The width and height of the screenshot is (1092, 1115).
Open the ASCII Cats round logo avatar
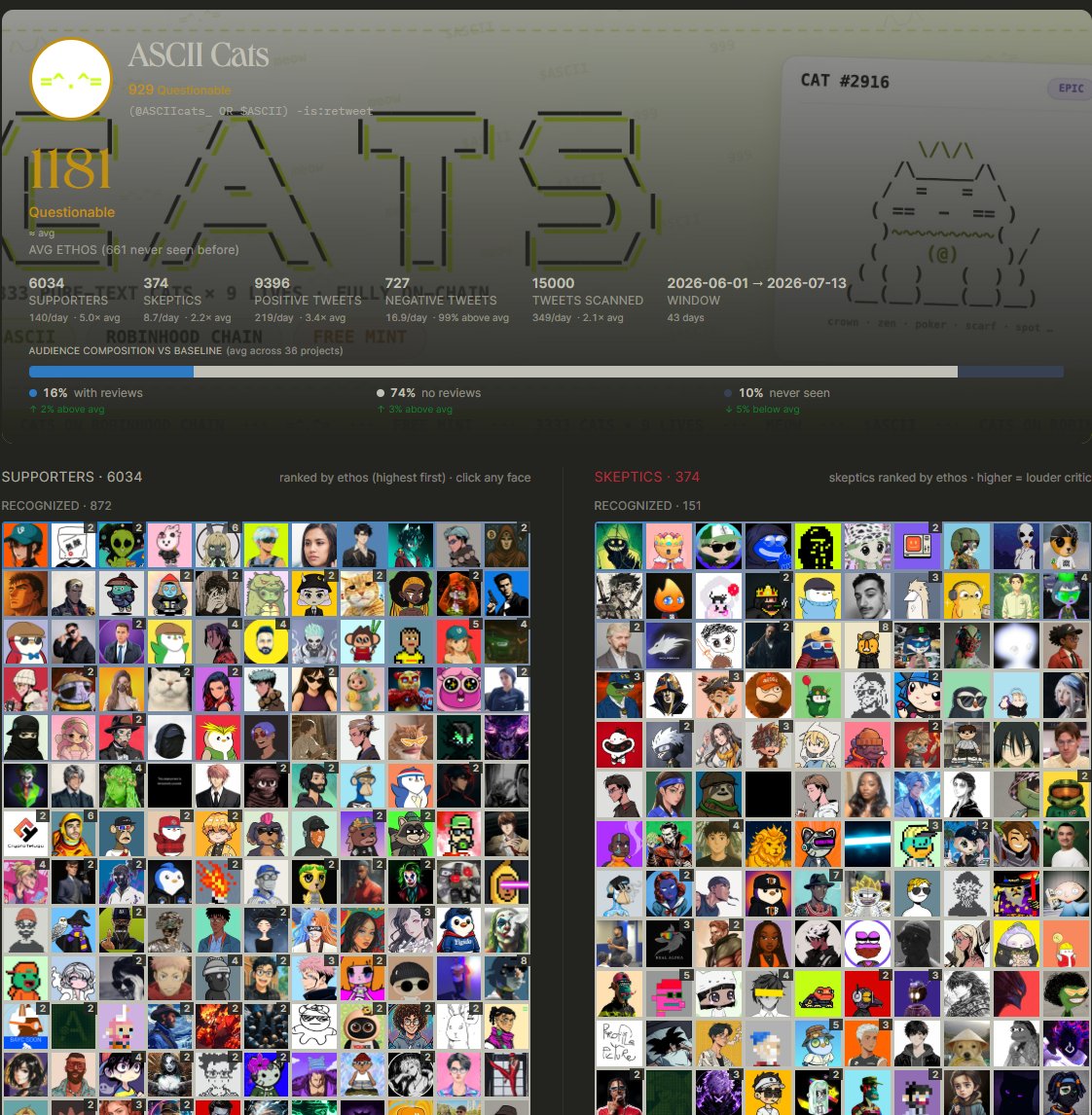point(71,80)
